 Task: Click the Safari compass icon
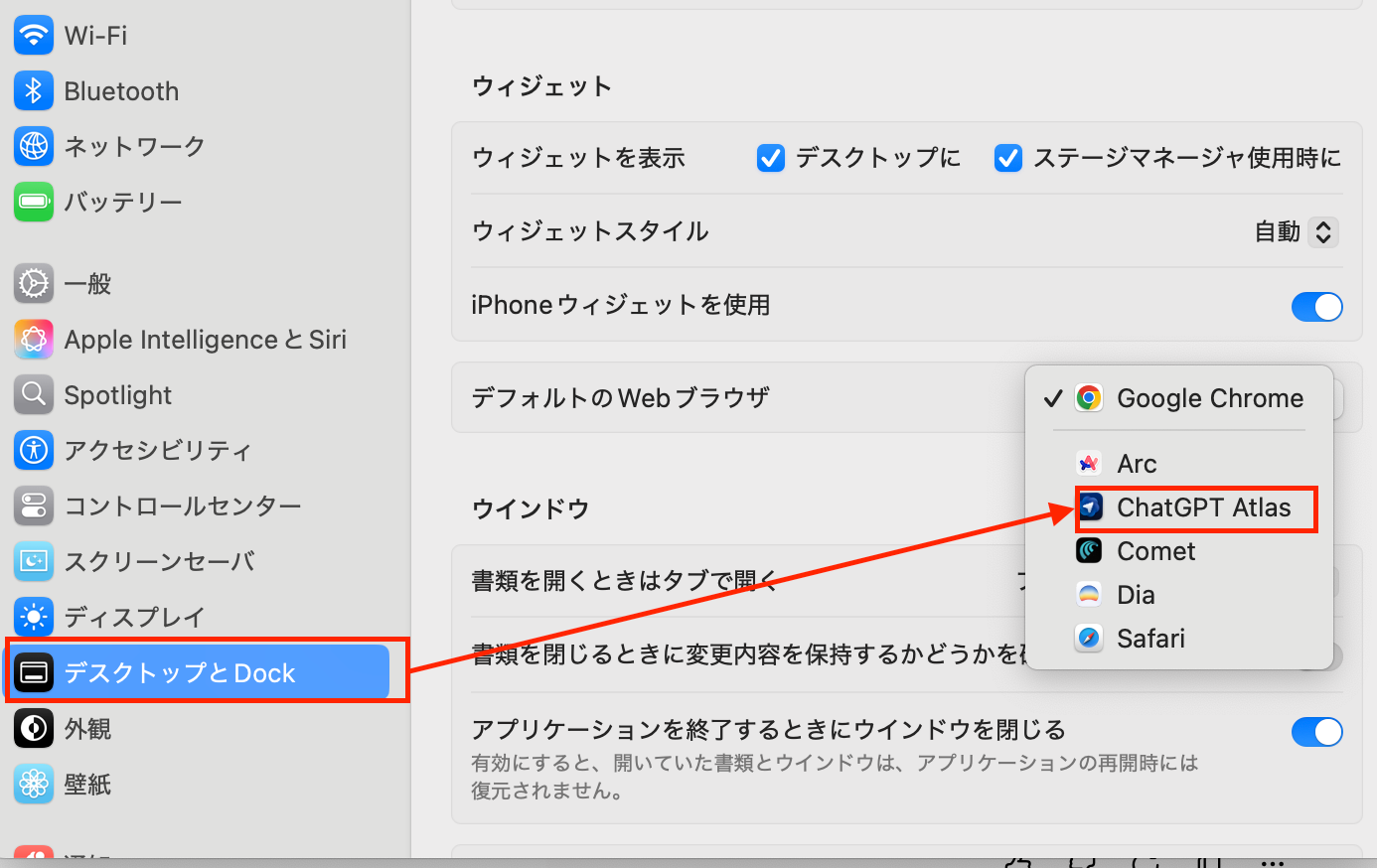[1089, 639]
